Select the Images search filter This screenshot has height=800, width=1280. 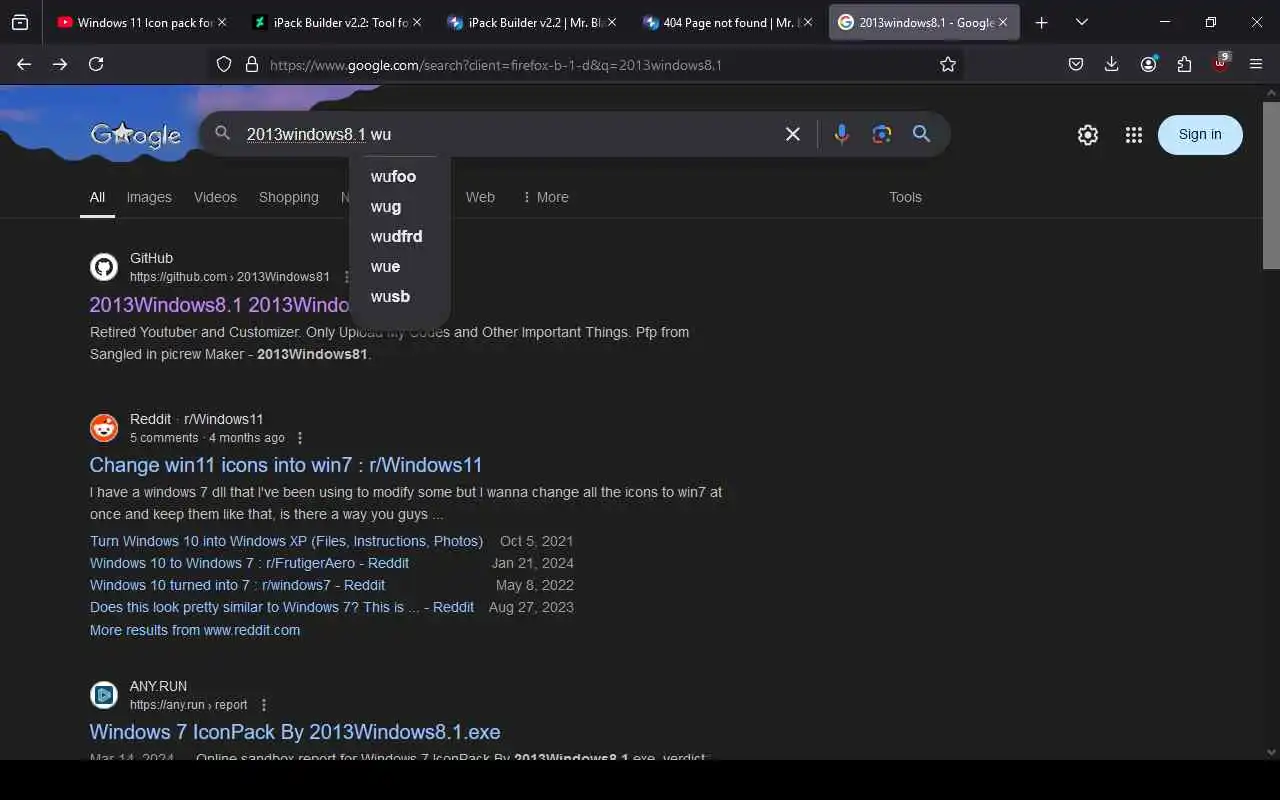149,197
